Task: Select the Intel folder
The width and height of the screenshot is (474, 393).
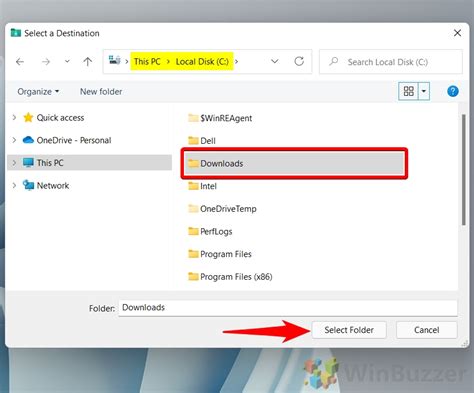Action: coord(202,186)
